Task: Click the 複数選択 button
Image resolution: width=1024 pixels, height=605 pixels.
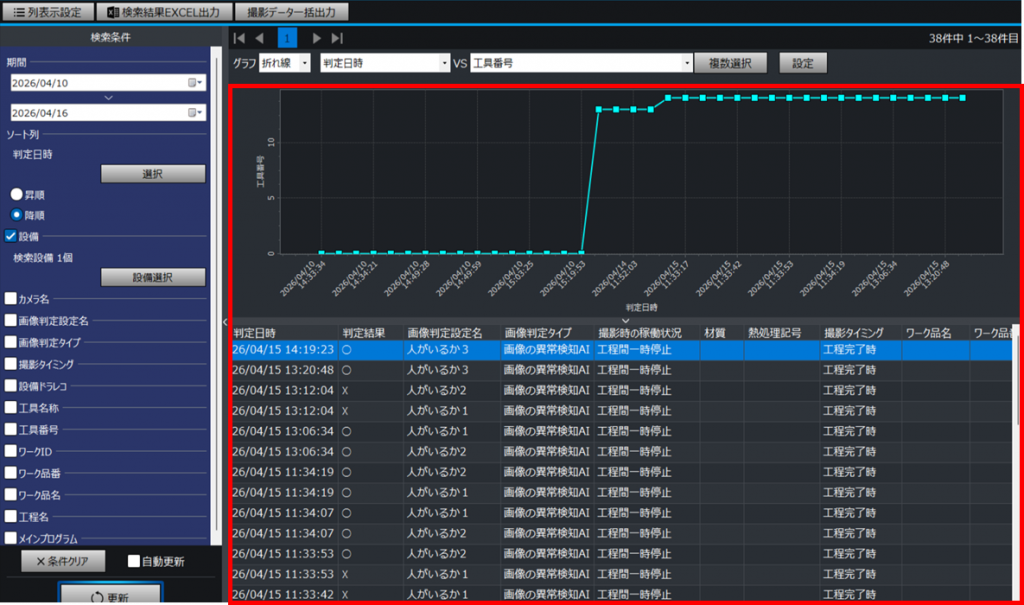Action: point(730,63)
